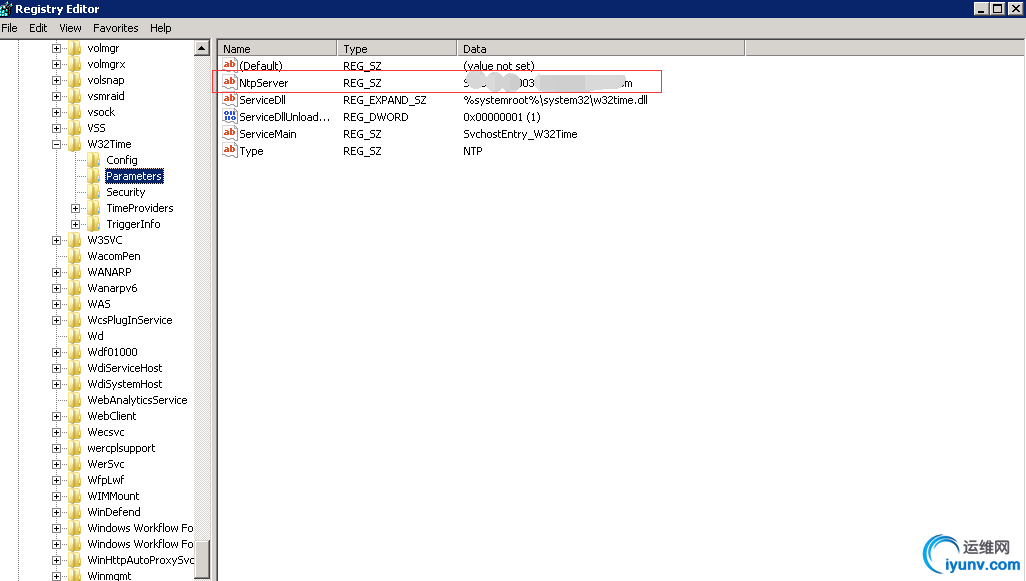Select the WIMMount key
Screen dimensions: 1026x581
(x=113, y=497)
